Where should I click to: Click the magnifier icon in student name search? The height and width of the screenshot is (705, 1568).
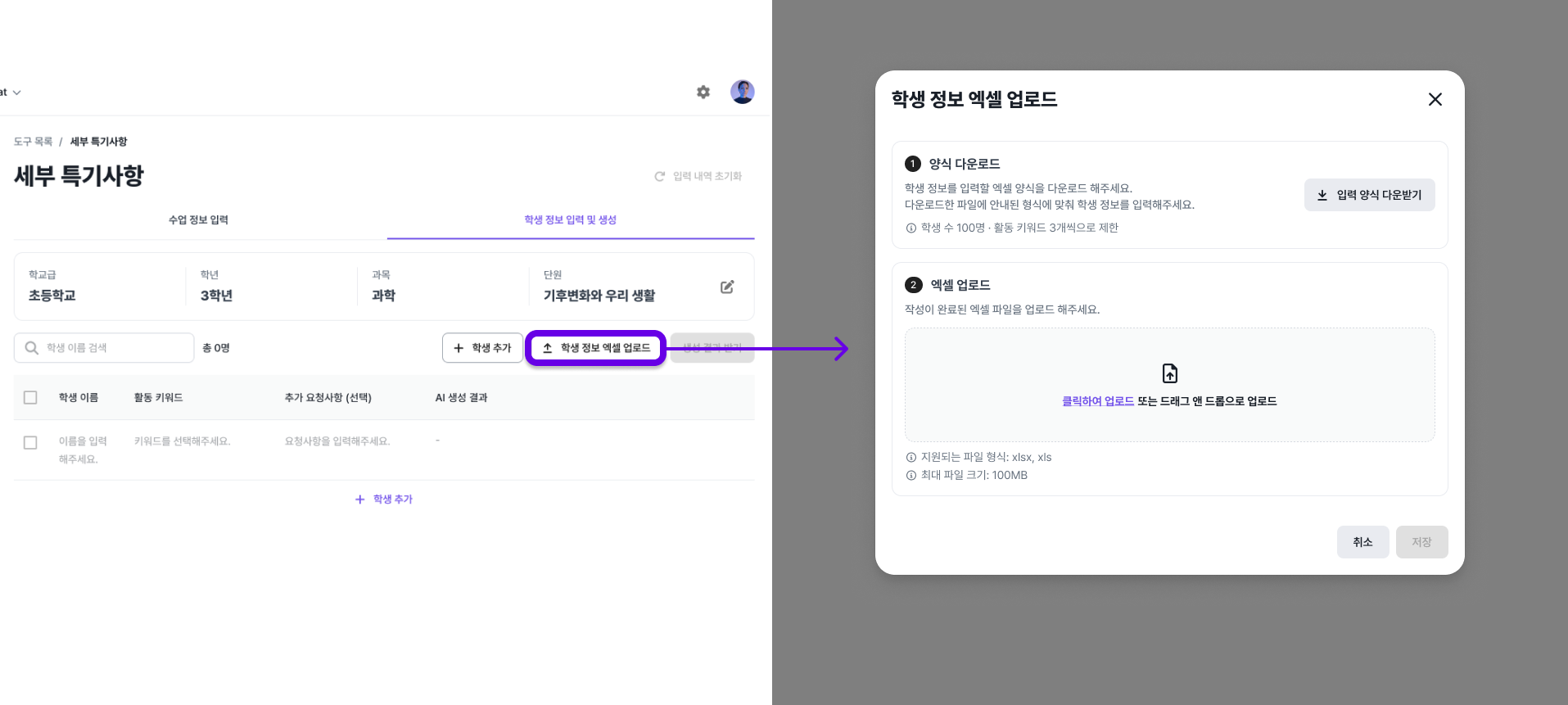coord(31,347)
